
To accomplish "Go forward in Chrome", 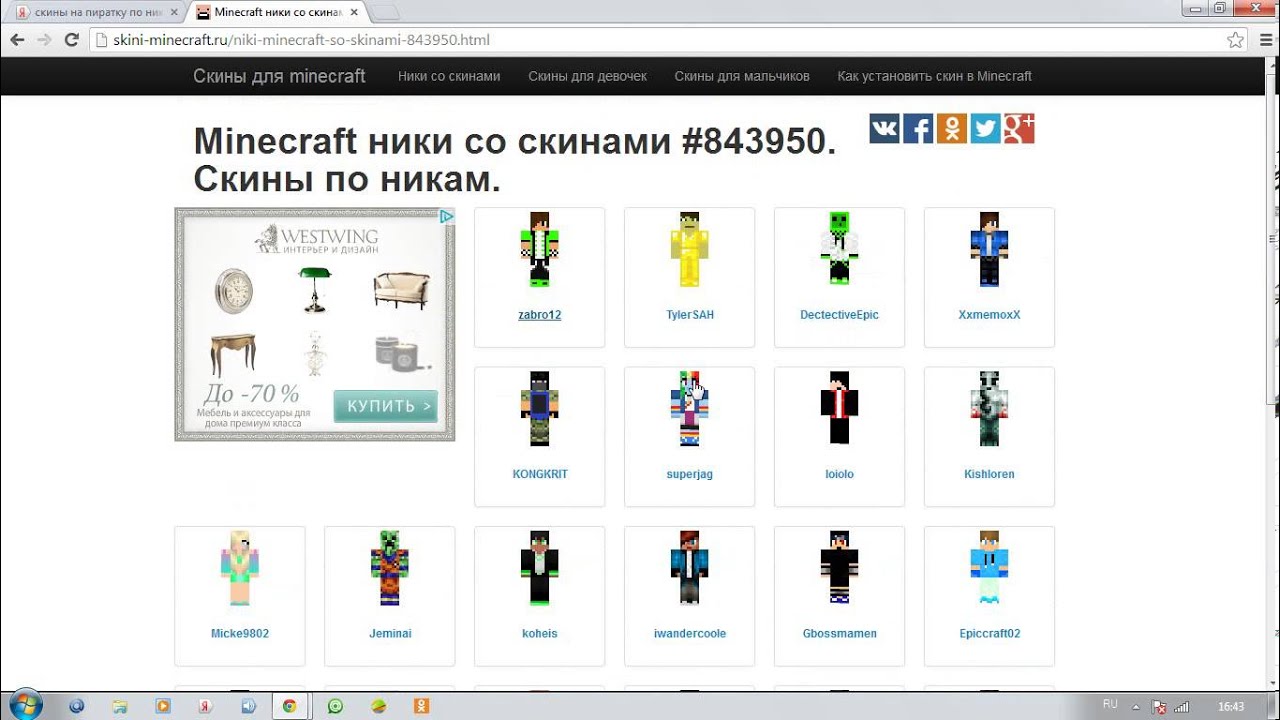I will pyautogui.click(x=44, y=40).
